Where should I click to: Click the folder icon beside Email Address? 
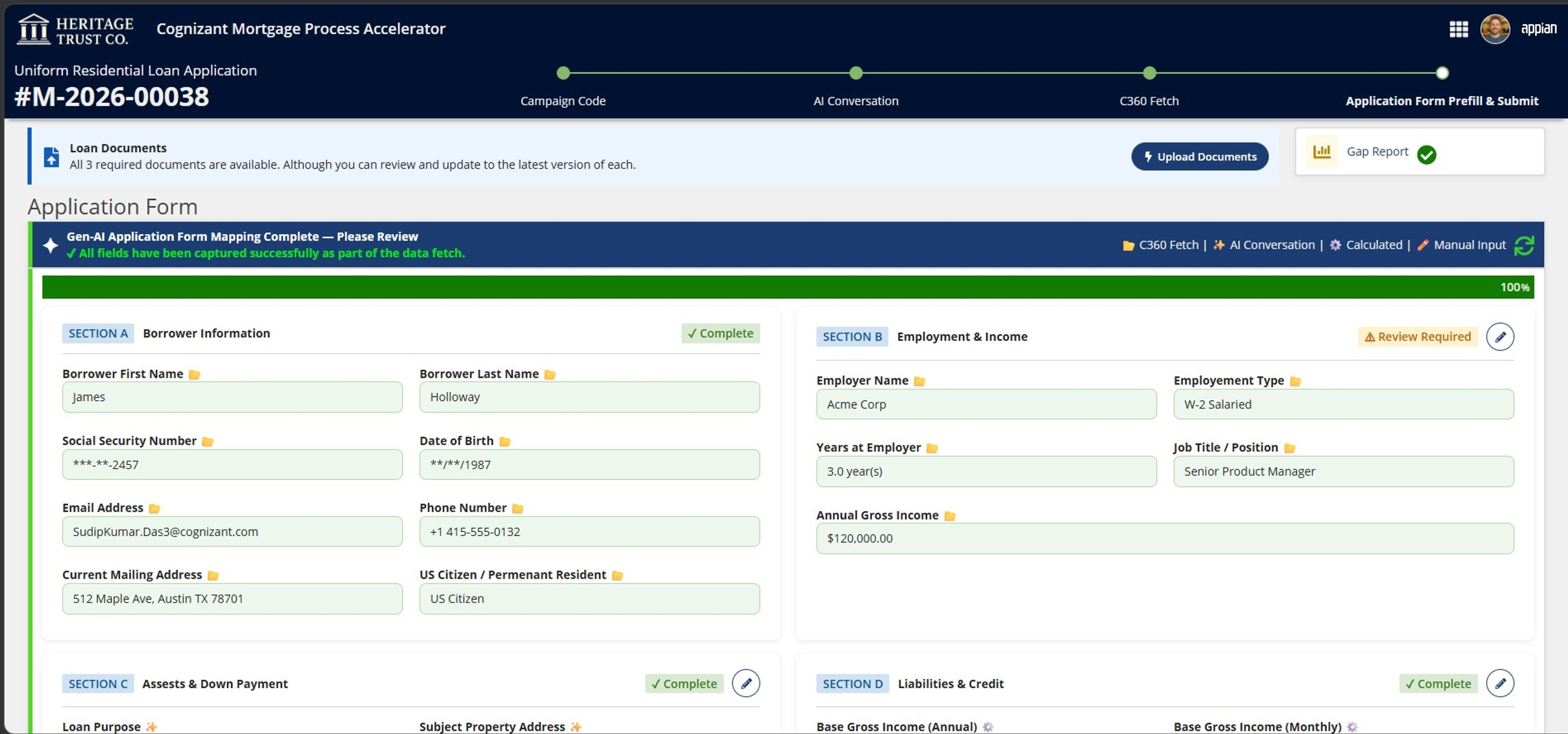[x=154, y=508]
